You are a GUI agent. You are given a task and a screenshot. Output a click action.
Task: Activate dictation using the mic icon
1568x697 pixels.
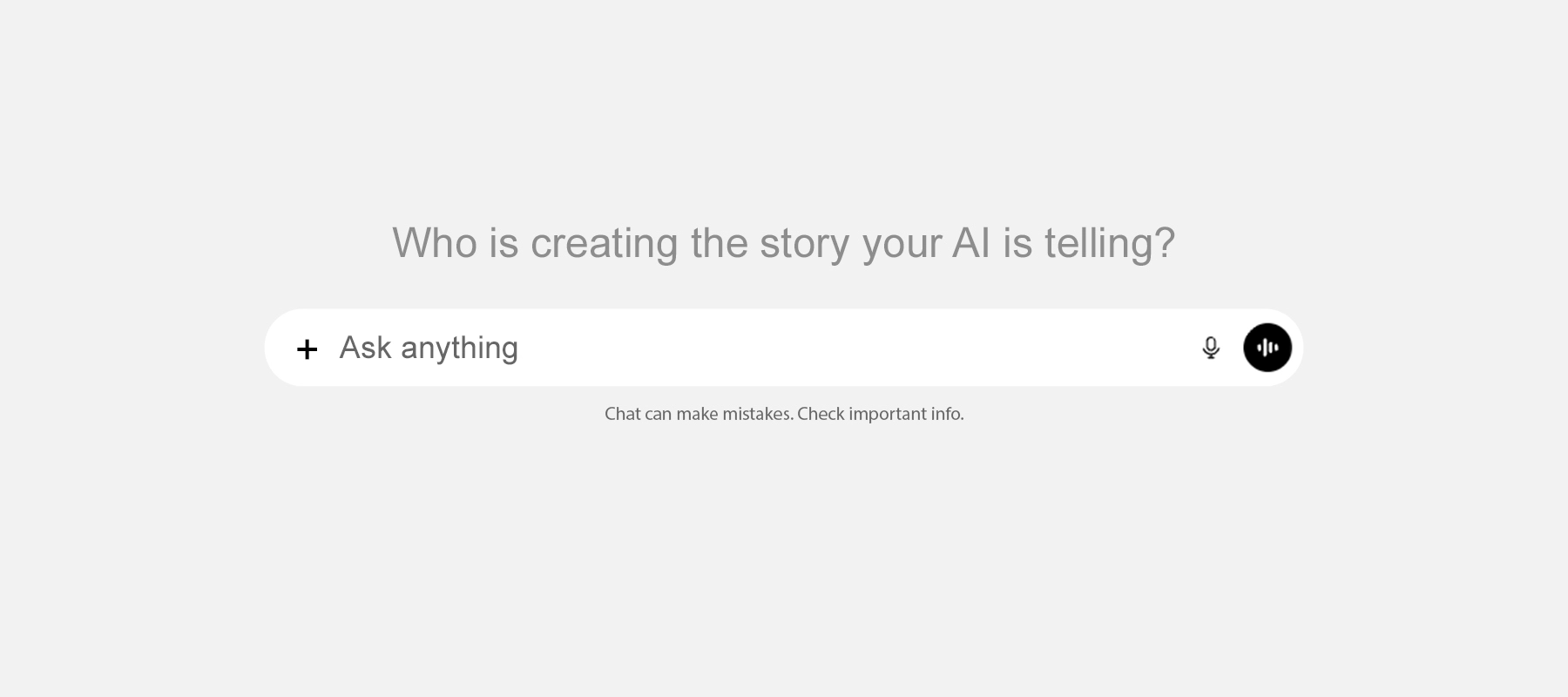[1210, 348]
